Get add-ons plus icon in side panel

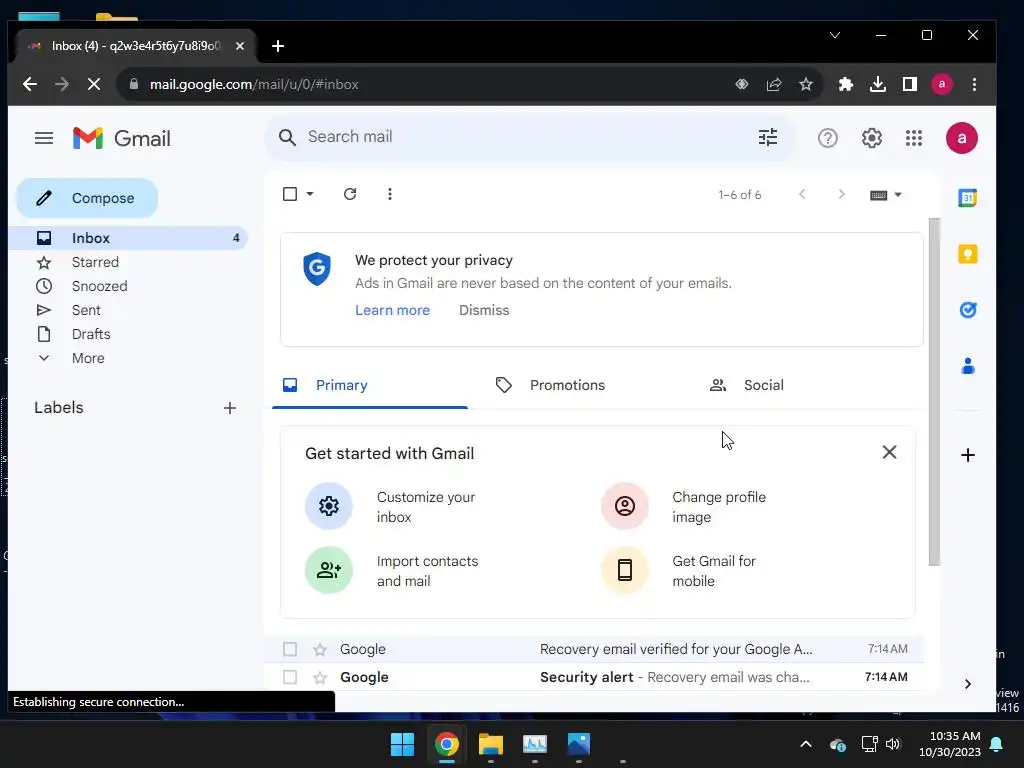pos(968,455)
